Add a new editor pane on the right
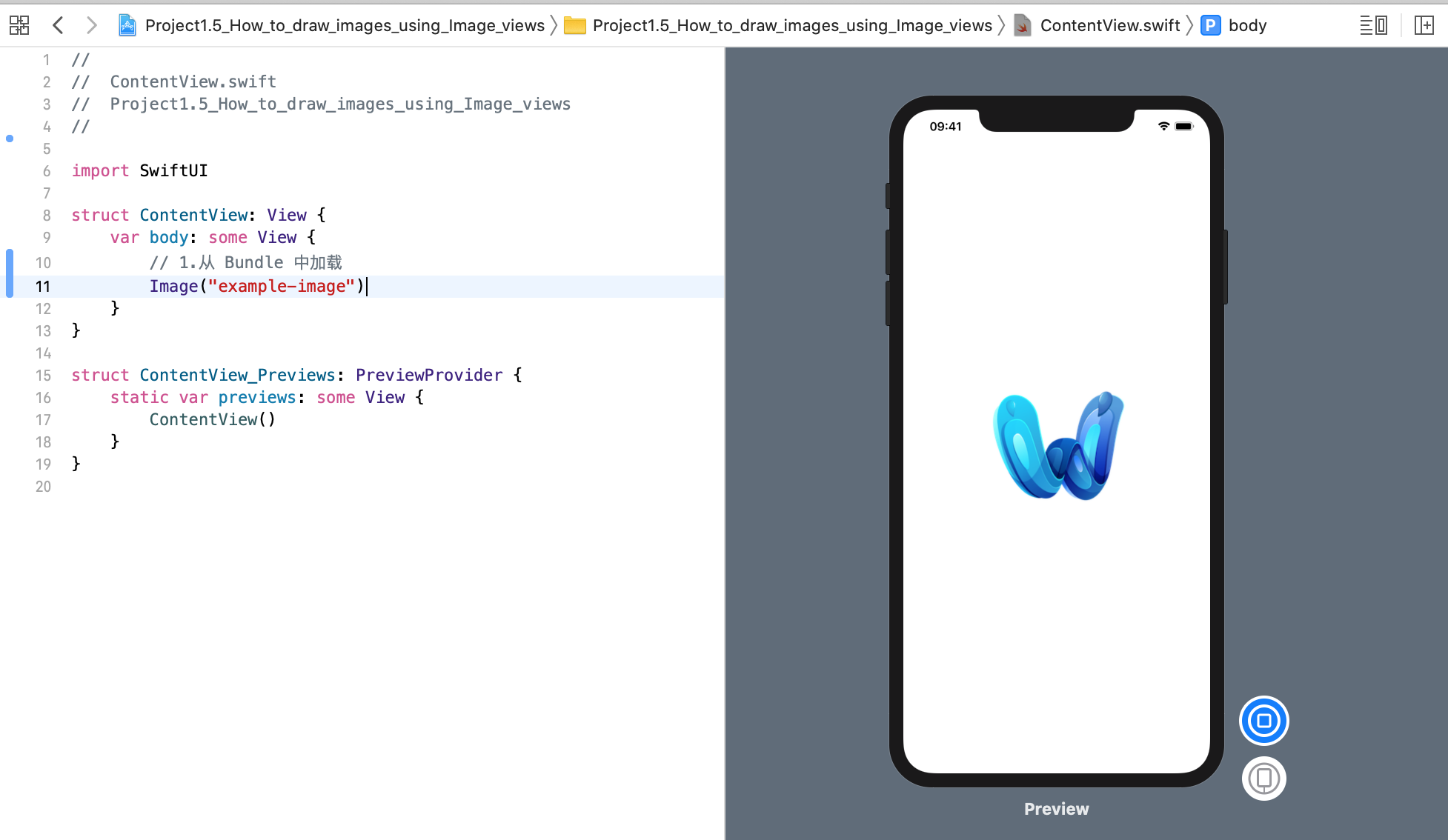 tap(1424, 25)
